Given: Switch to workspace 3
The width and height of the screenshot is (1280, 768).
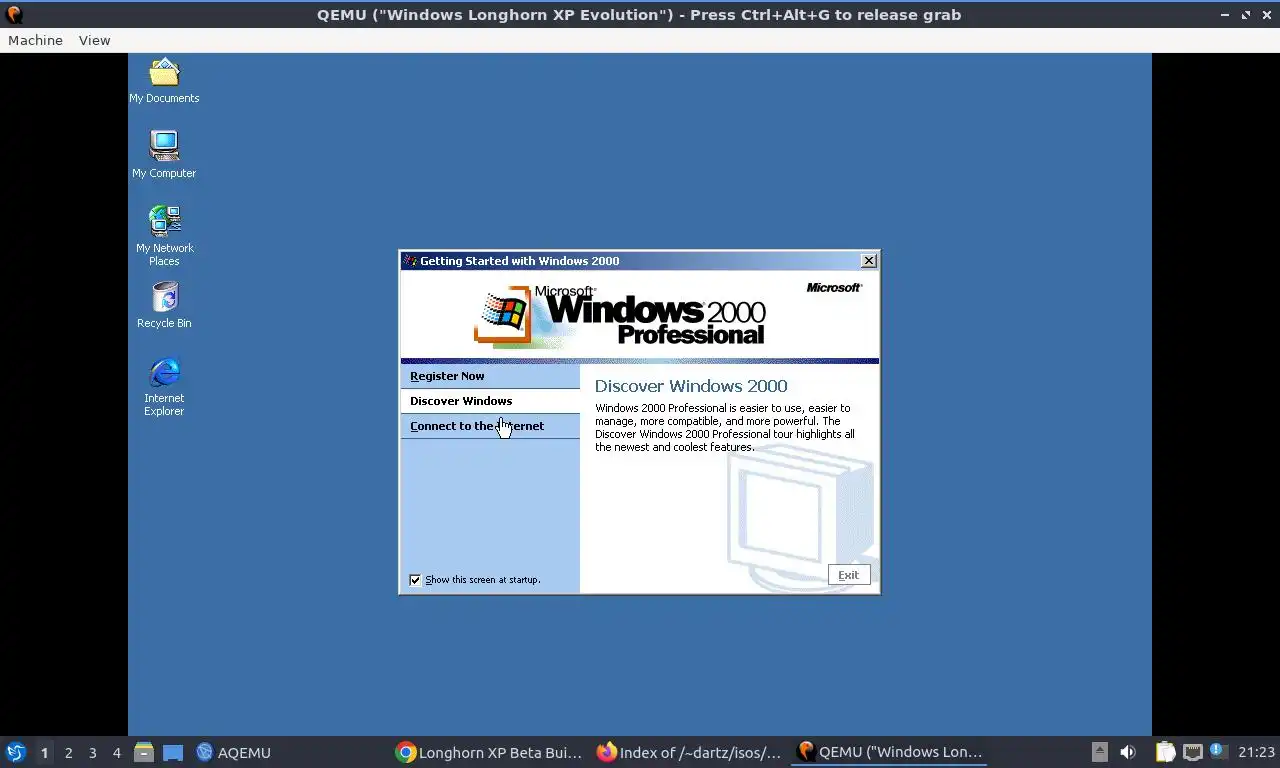Looking at the screenshot, I should [92, 752].
